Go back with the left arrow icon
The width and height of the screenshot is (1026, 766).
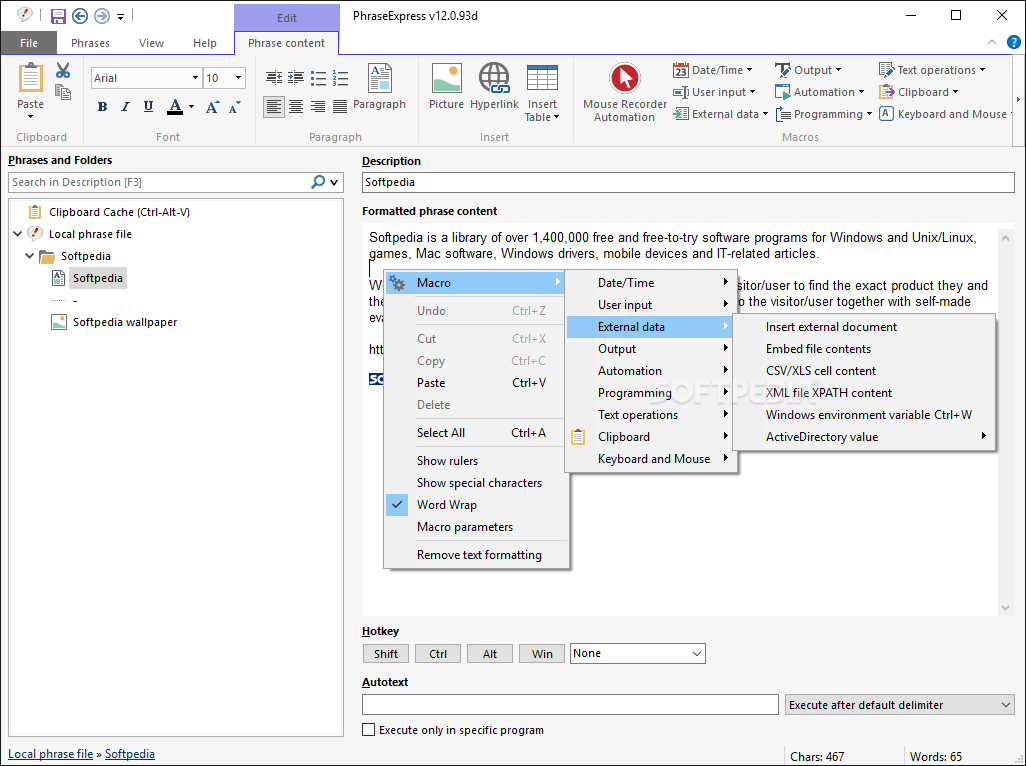click(x=80, y=16)
